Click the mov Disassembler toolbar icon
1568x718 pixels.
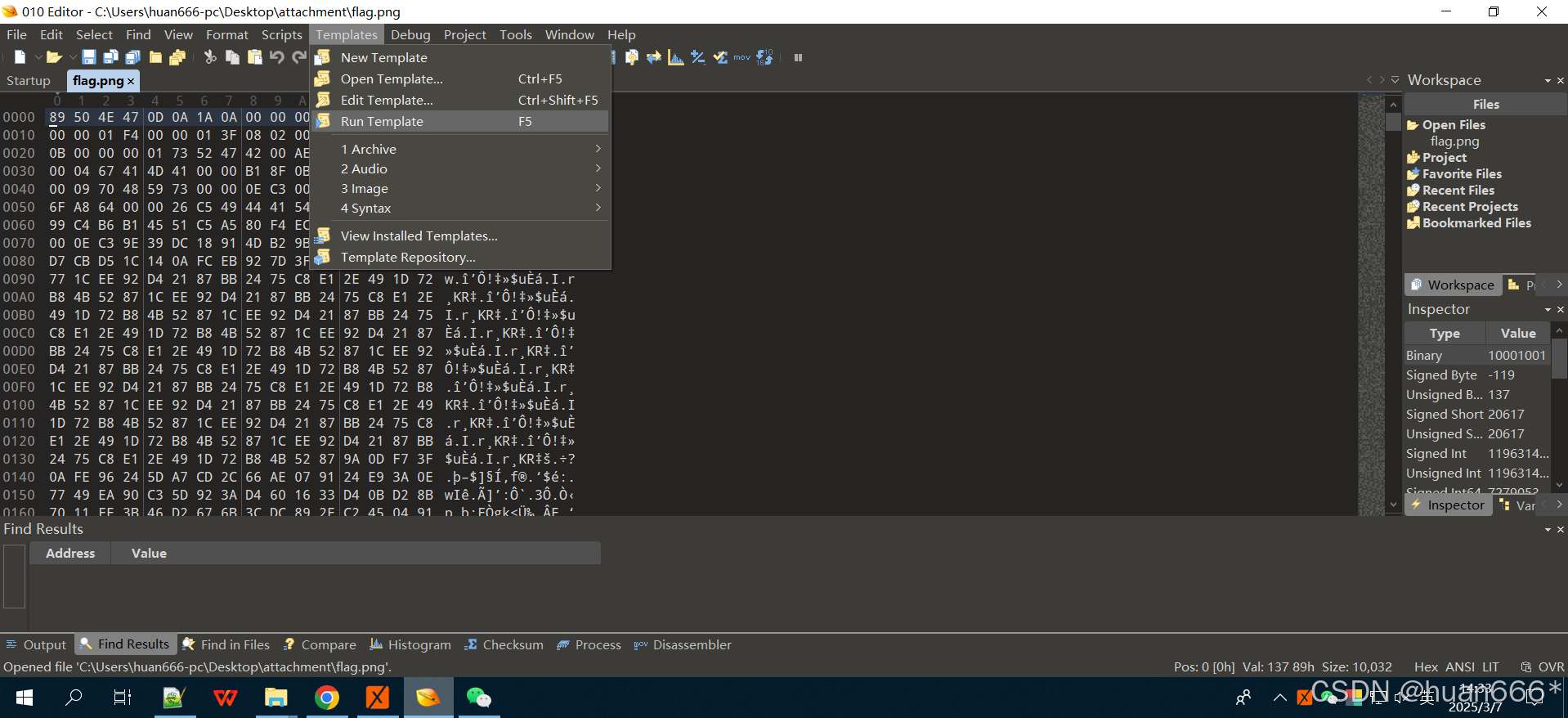coord(742,57)
